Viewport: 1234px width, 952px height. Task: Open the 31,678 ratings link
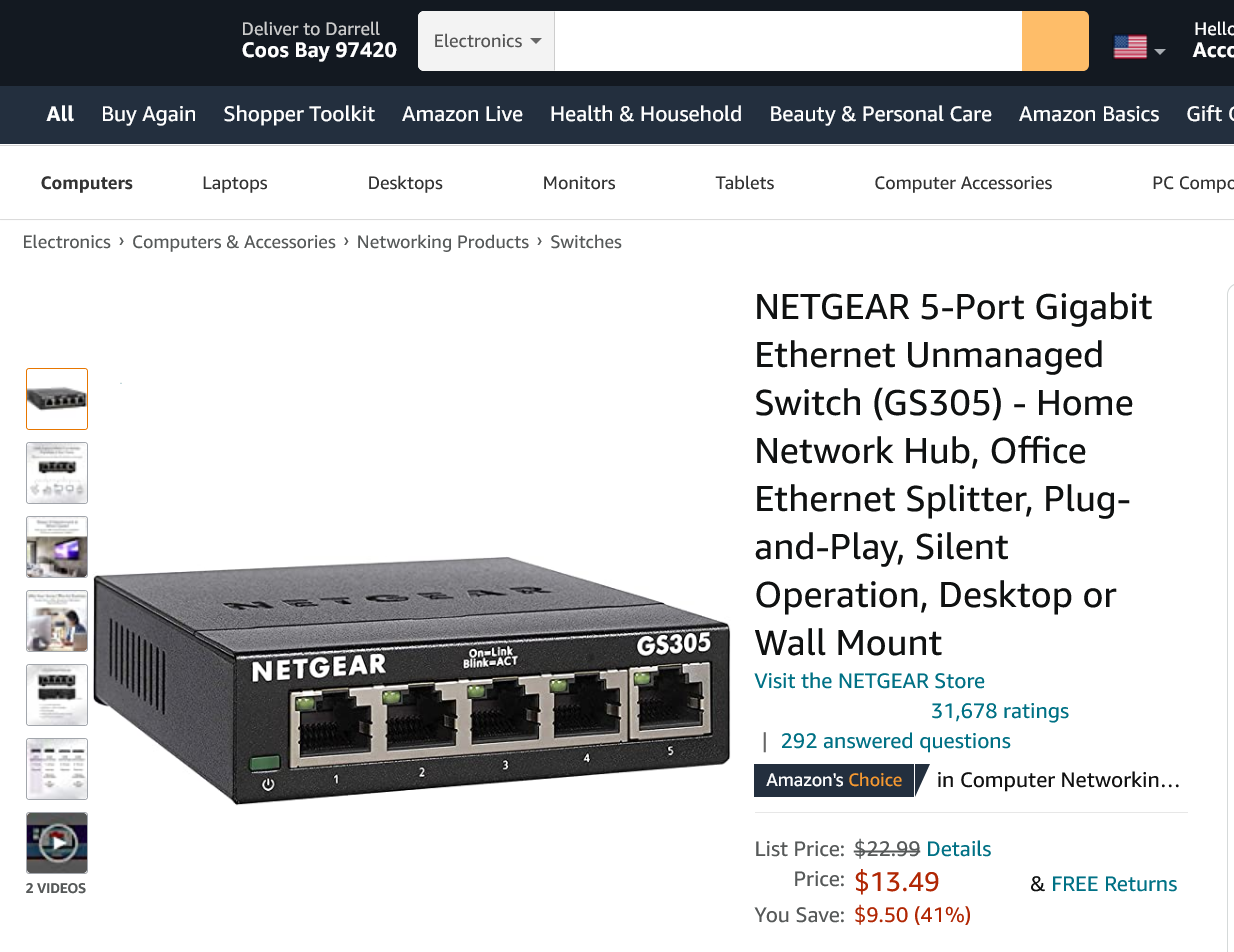(x=999, y=711)
